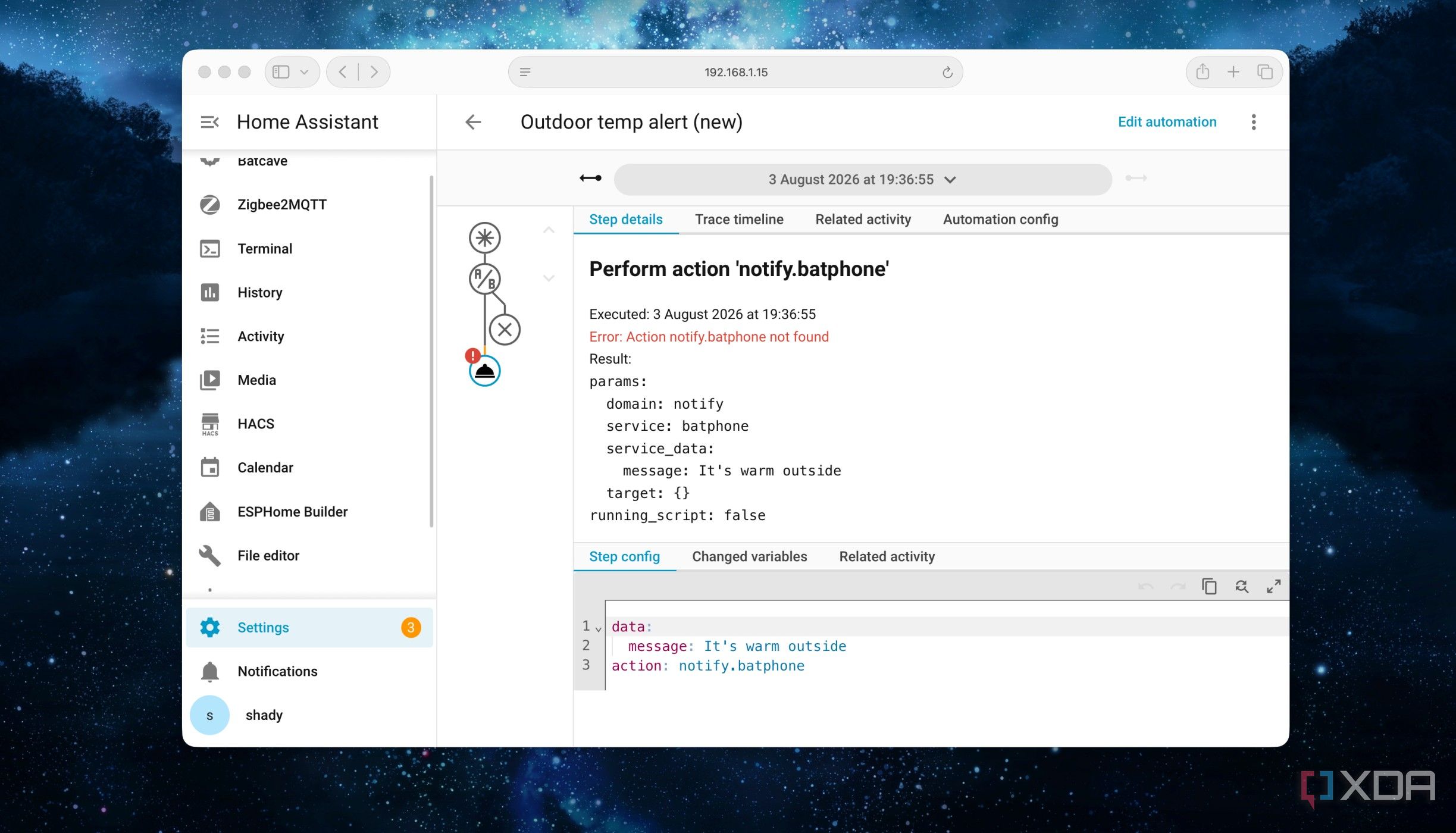Open Zigbee2MQTT from sidebar
1456x833 pixels.
[x=309, y=205]
